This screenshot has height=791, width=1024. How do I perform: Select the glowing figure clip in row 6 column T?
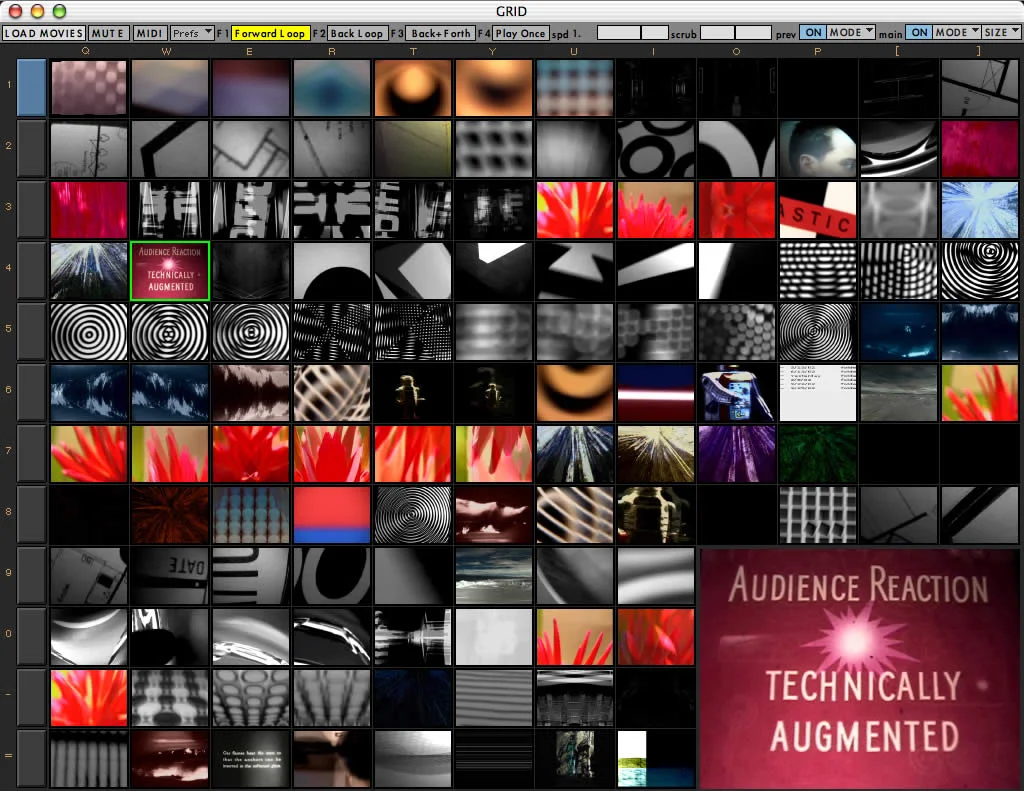point(413,392)
